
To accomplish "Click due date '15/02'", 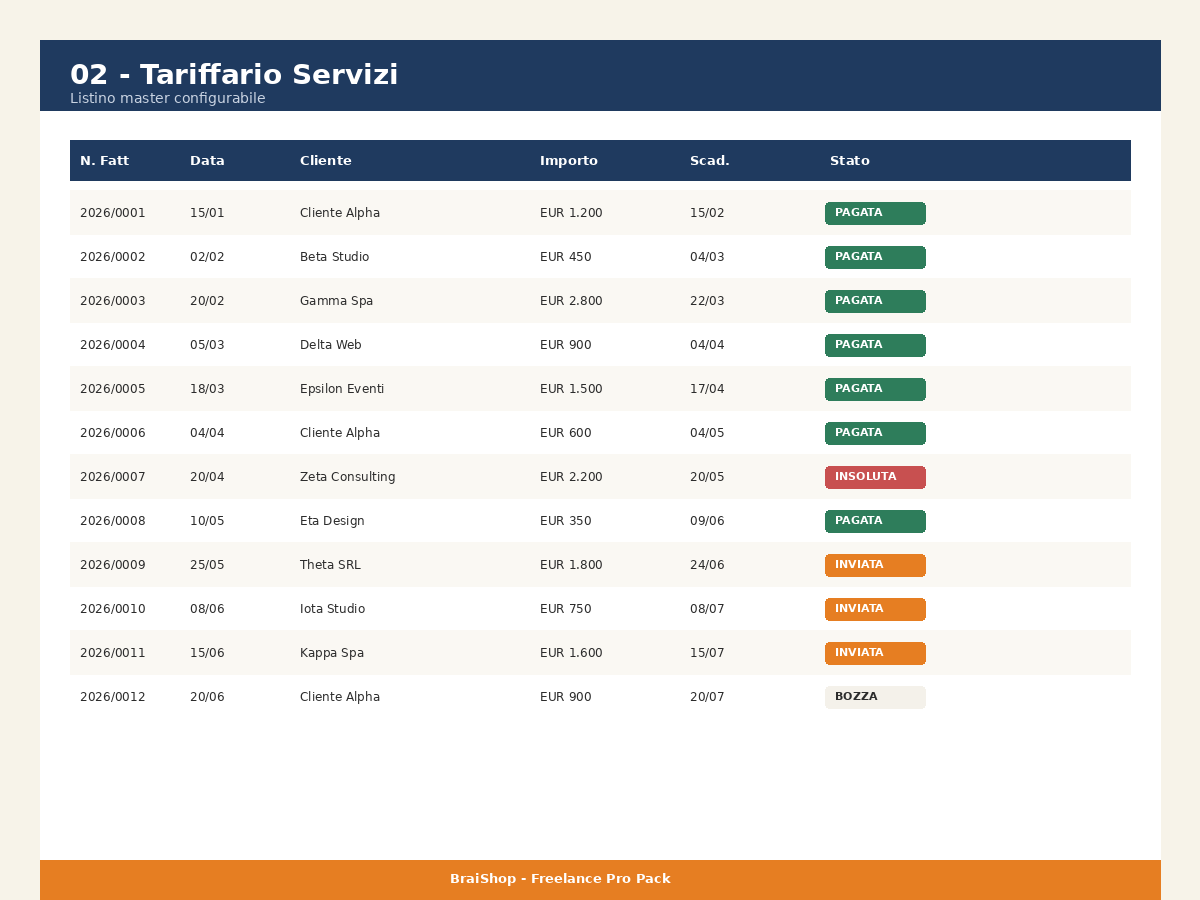I will point(707,213).
